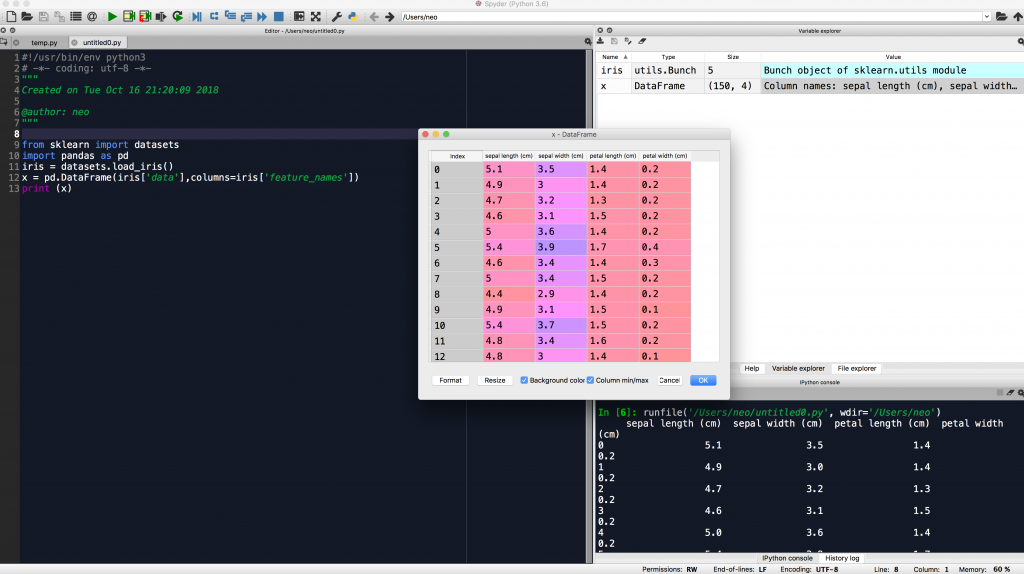Open the Help pane tab

tap(752, 368)
